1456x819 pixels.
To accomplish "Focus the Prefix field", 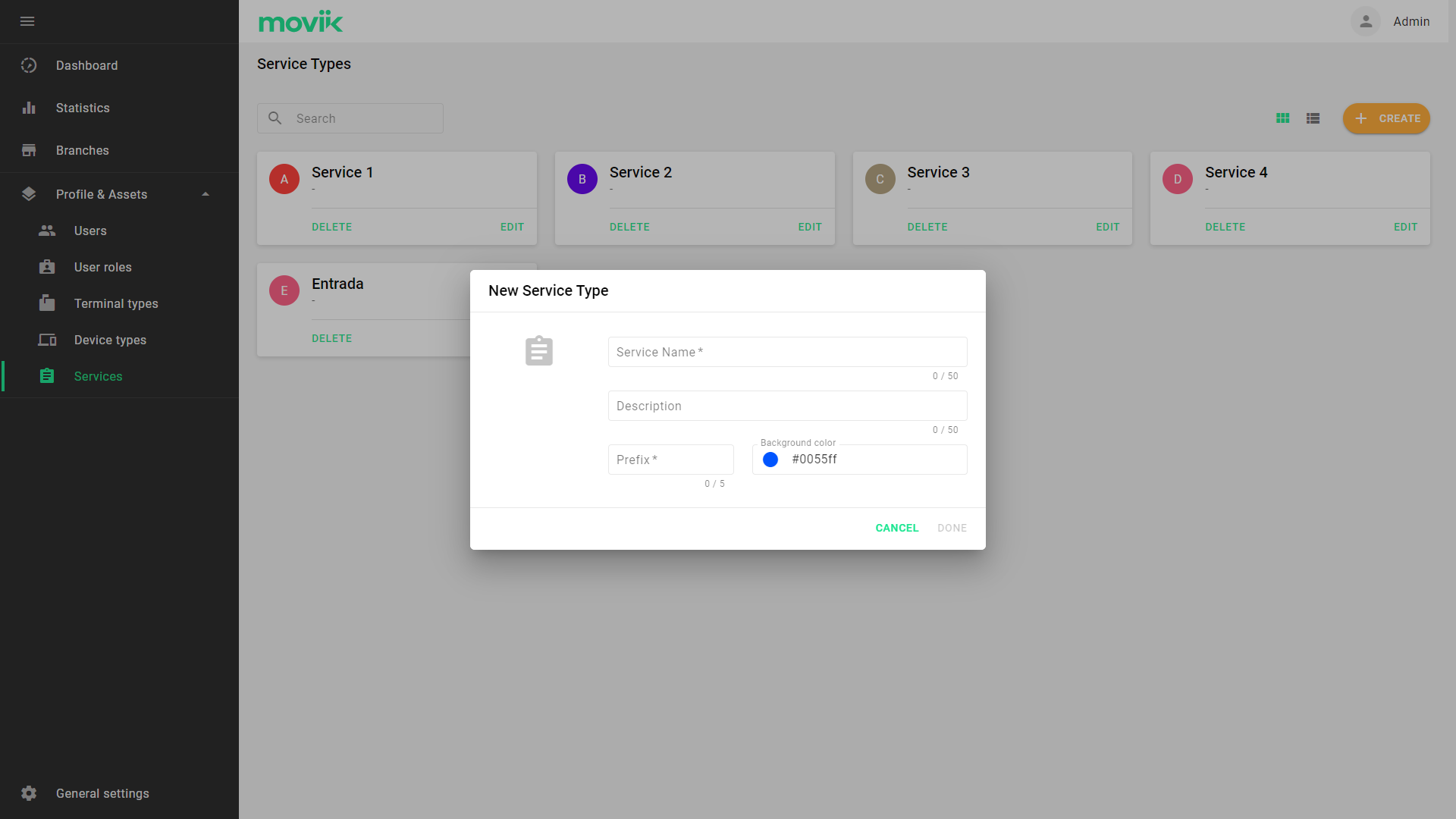I will tap(670, 460).
